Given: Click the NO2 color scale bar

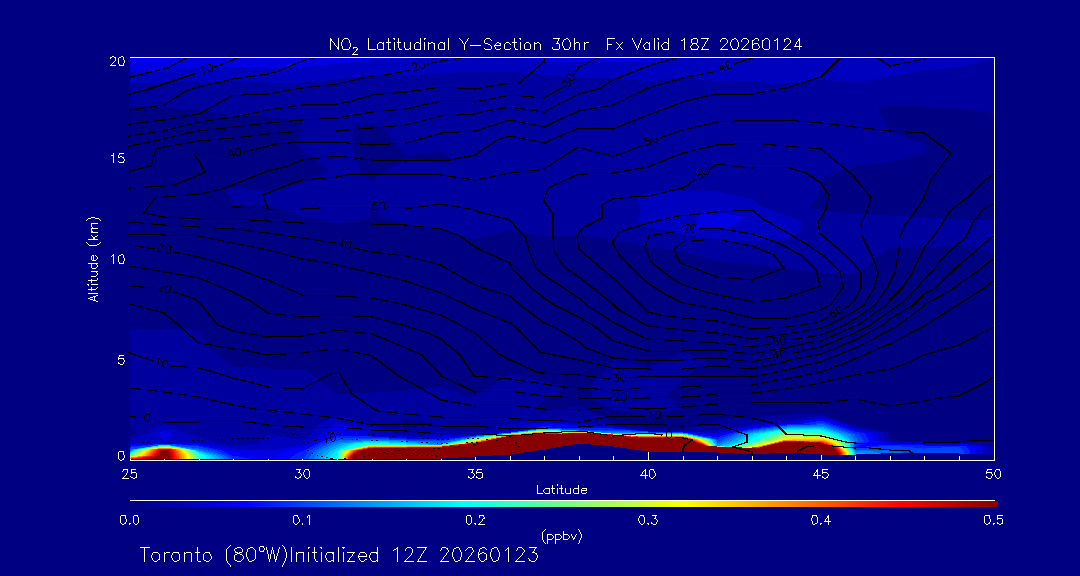Looking at the screenshot, I should point(563,504).
